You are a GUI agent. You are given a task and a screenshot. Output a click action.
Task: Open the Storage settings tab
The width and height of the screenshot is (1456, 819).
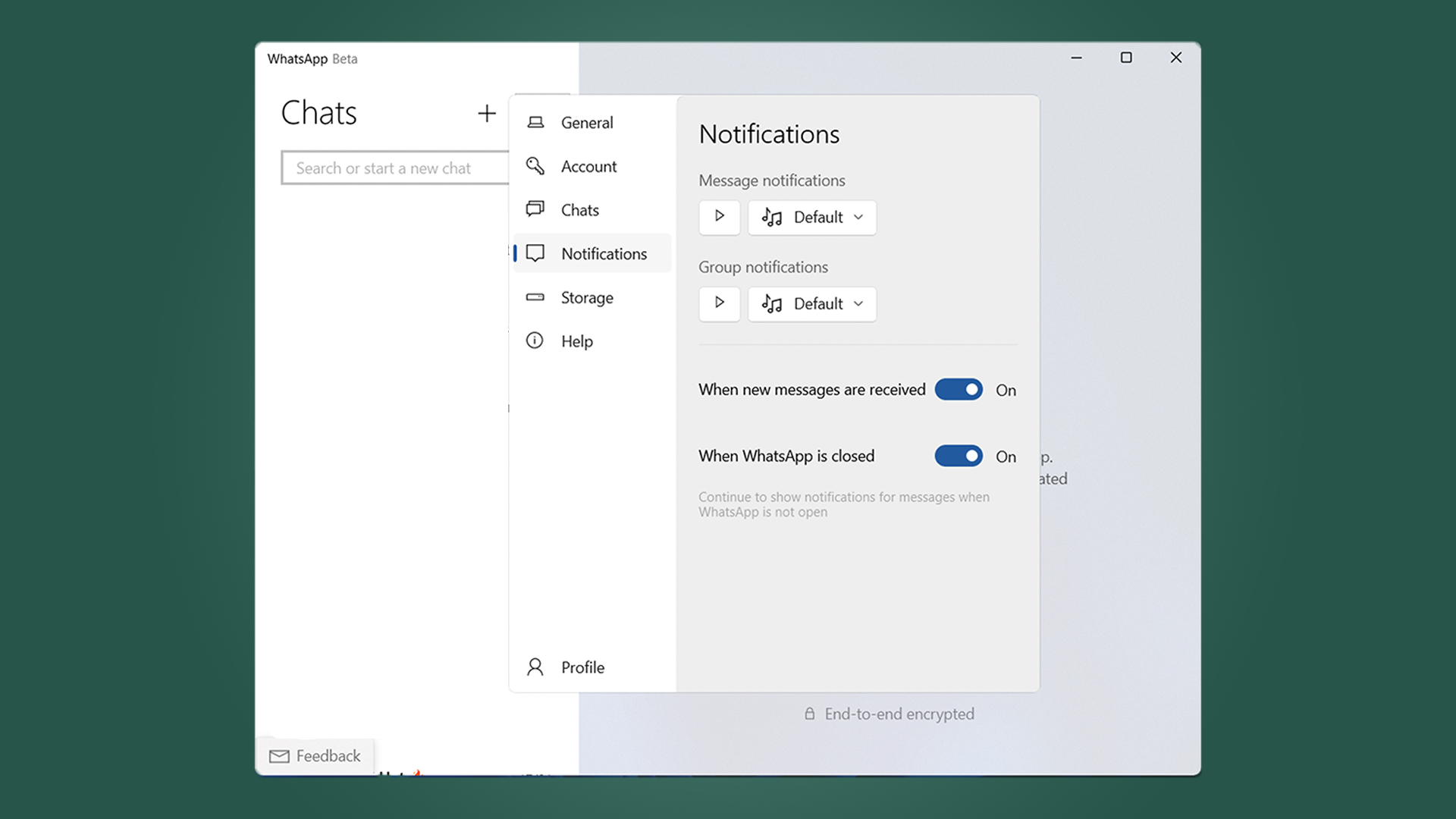coord(592,297)
